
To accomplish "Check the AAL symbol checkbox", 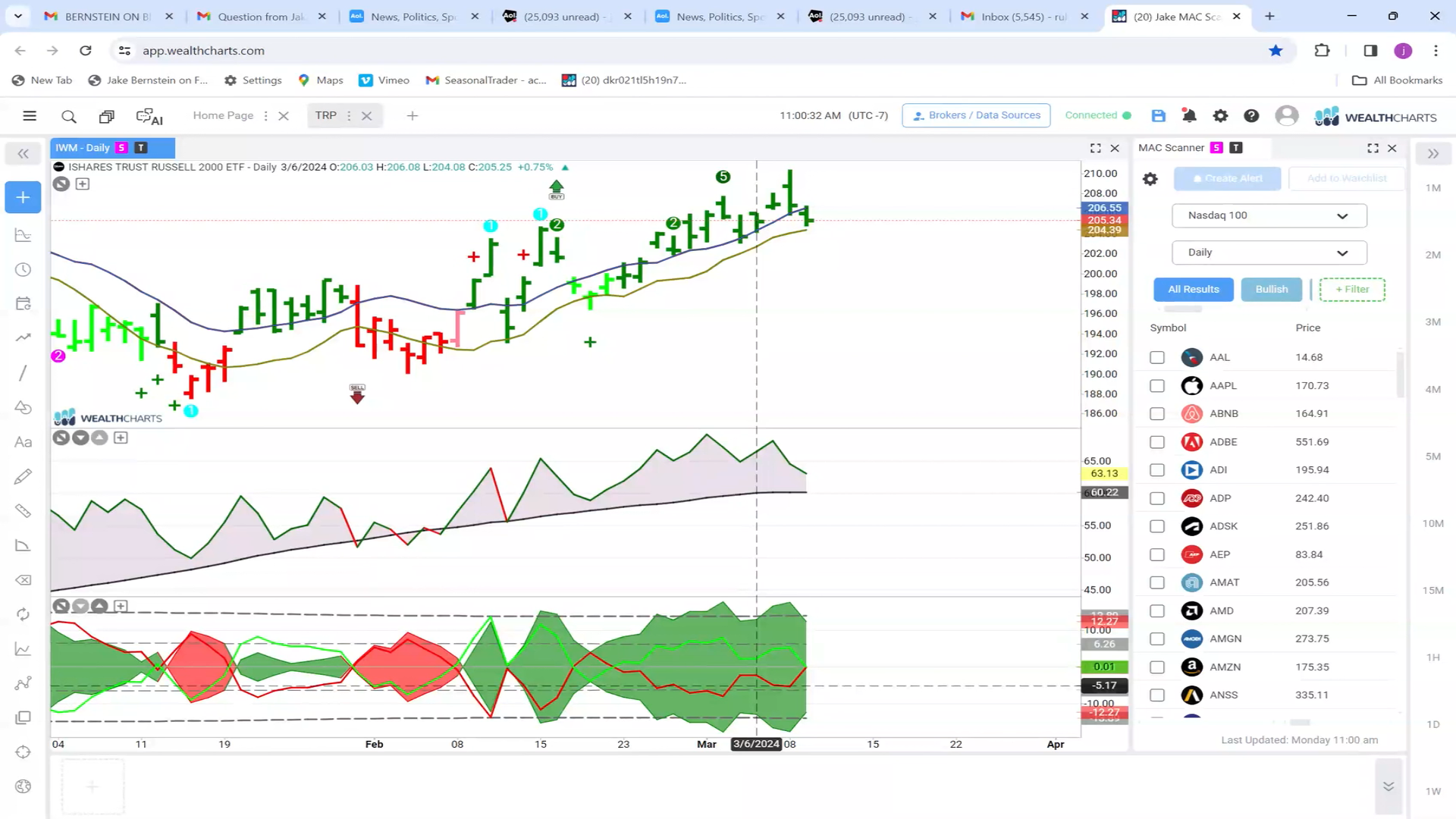I will 1156,357.
